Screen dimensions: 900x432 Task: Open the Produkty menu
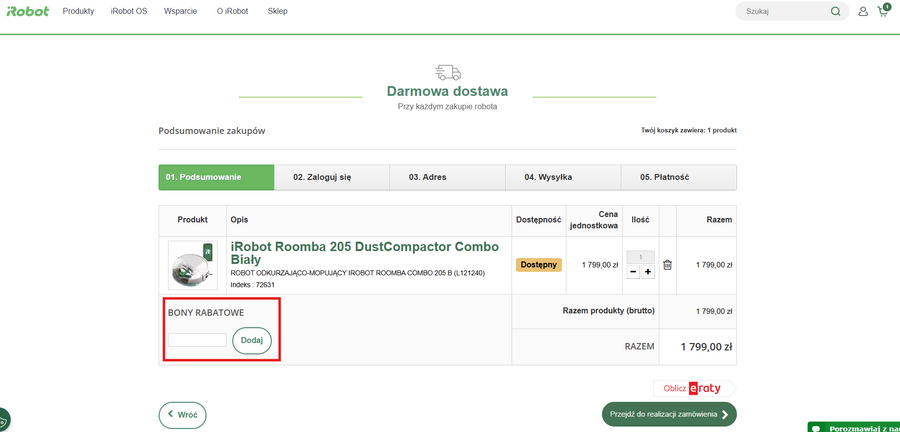coord(78,12)
